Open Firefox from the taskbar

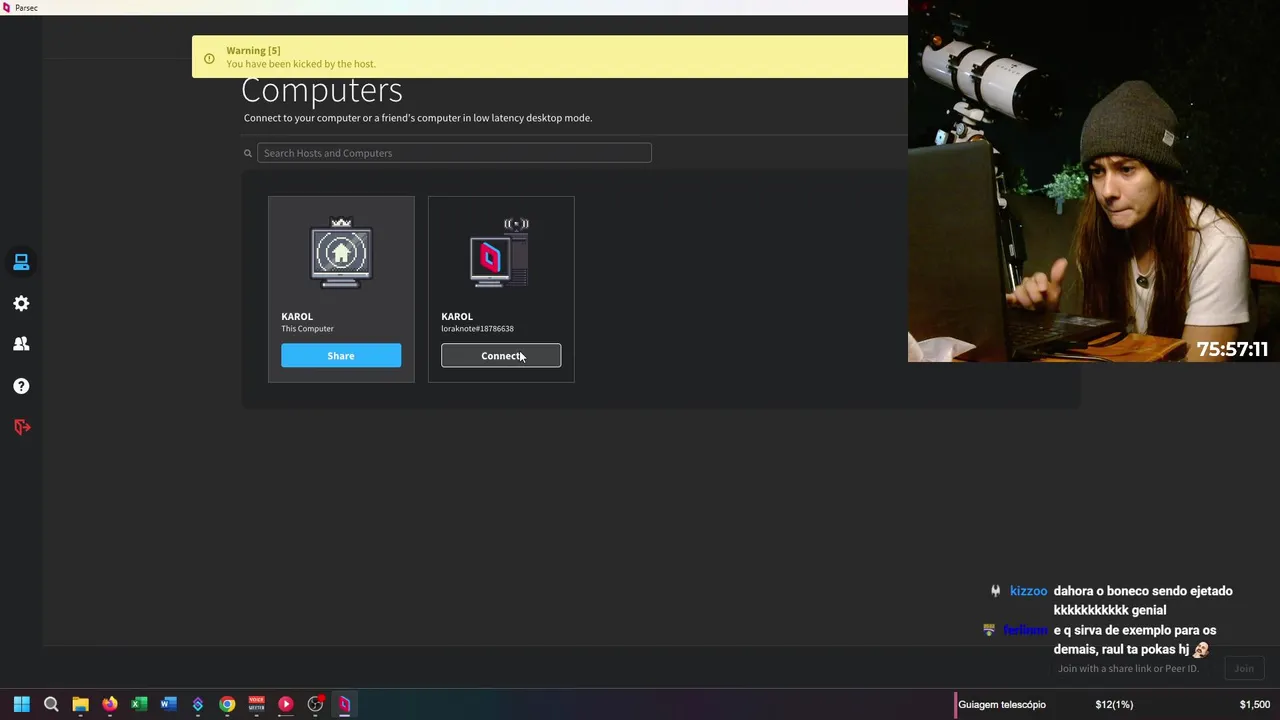[x=110, y=704]
